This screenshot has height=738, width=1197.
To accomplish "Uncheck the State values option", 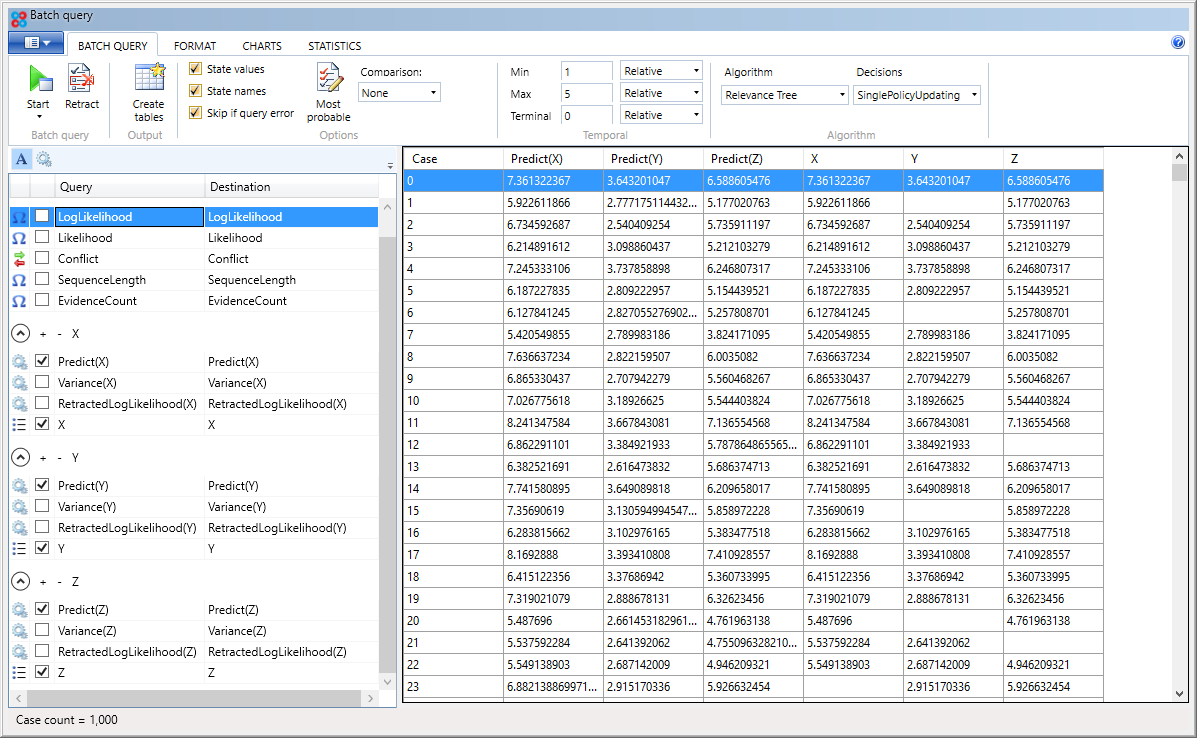I will pyautogui.click(x=194, y=67).
